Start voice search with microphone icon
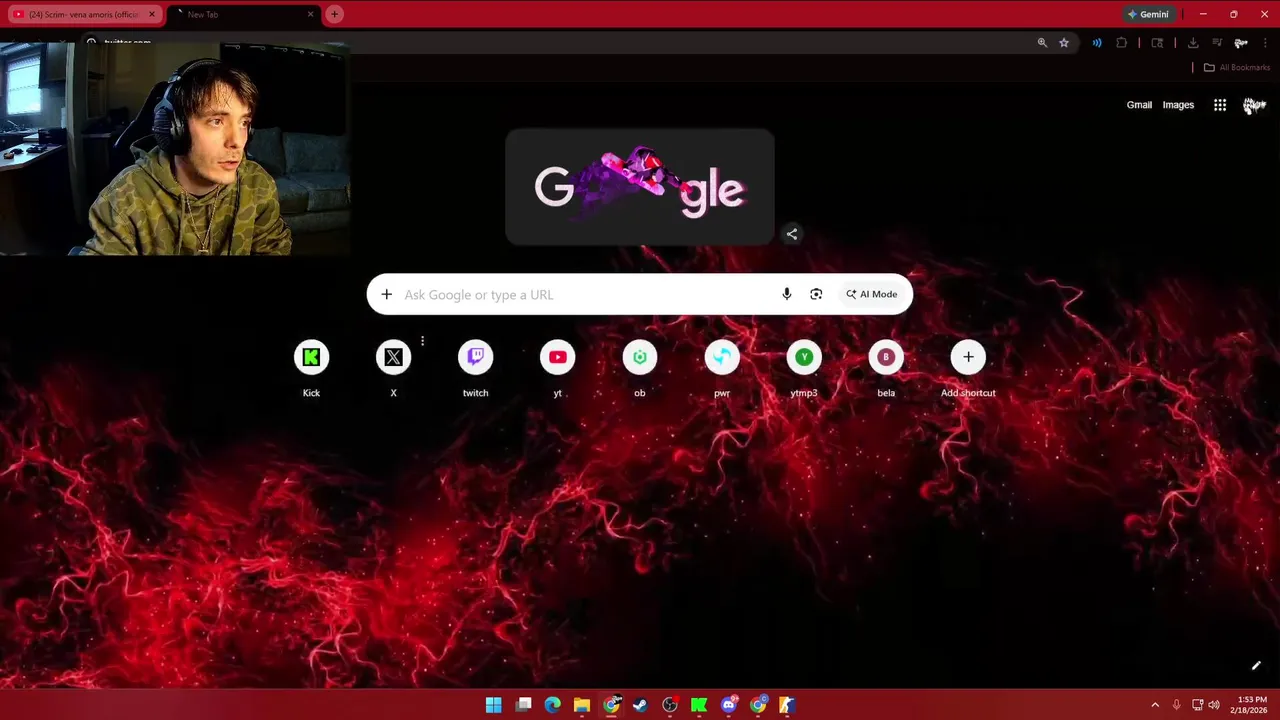The width and height of the screenshot is (1280, 720). (x=786, y=294)
